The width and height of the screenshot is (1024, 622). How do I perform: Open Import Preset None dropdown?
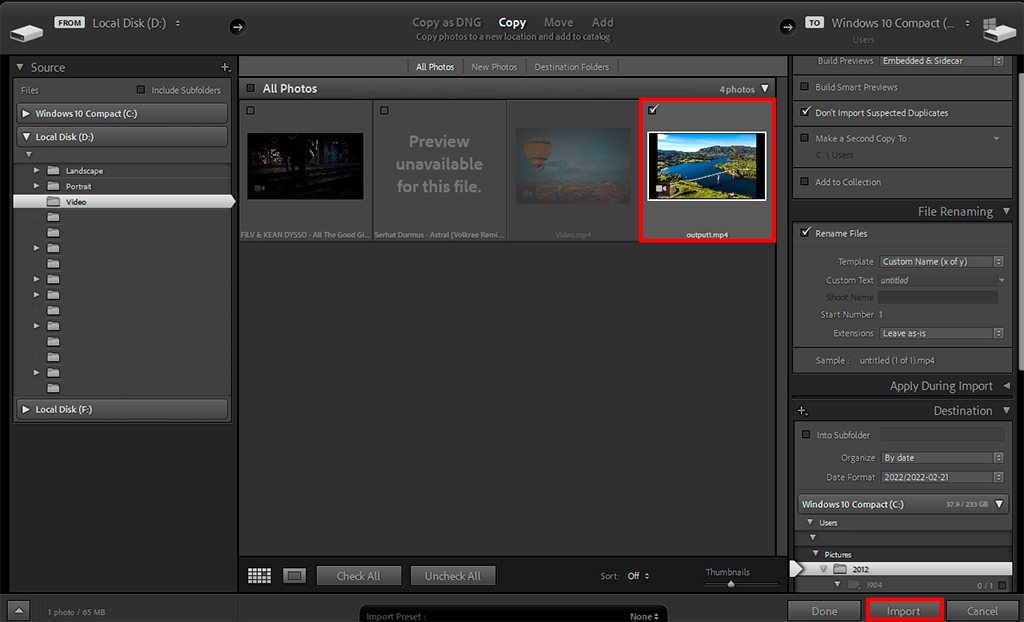pos(644,616)
